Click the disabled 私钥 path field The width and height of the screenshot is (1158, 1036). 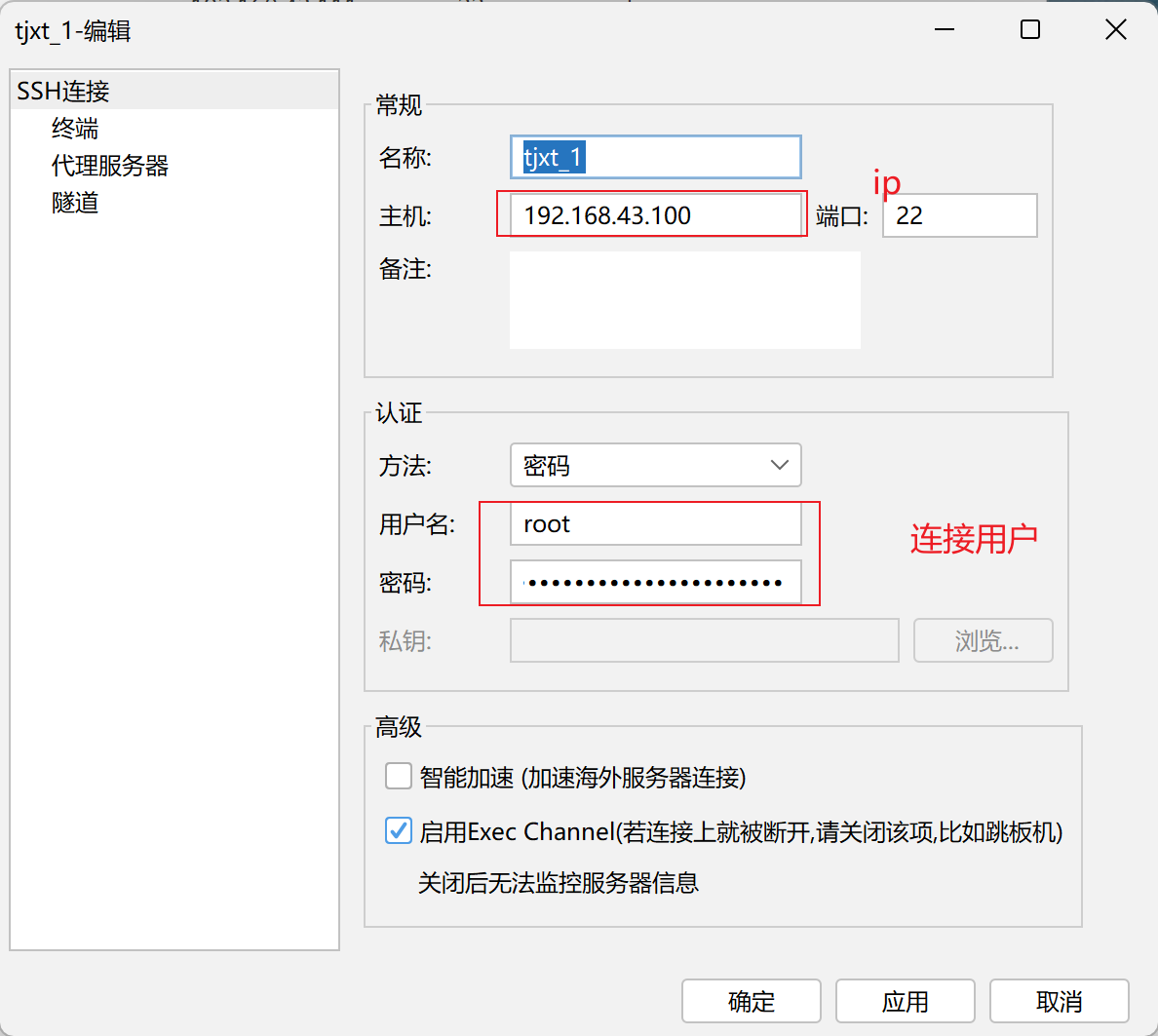tap(705, 640)
